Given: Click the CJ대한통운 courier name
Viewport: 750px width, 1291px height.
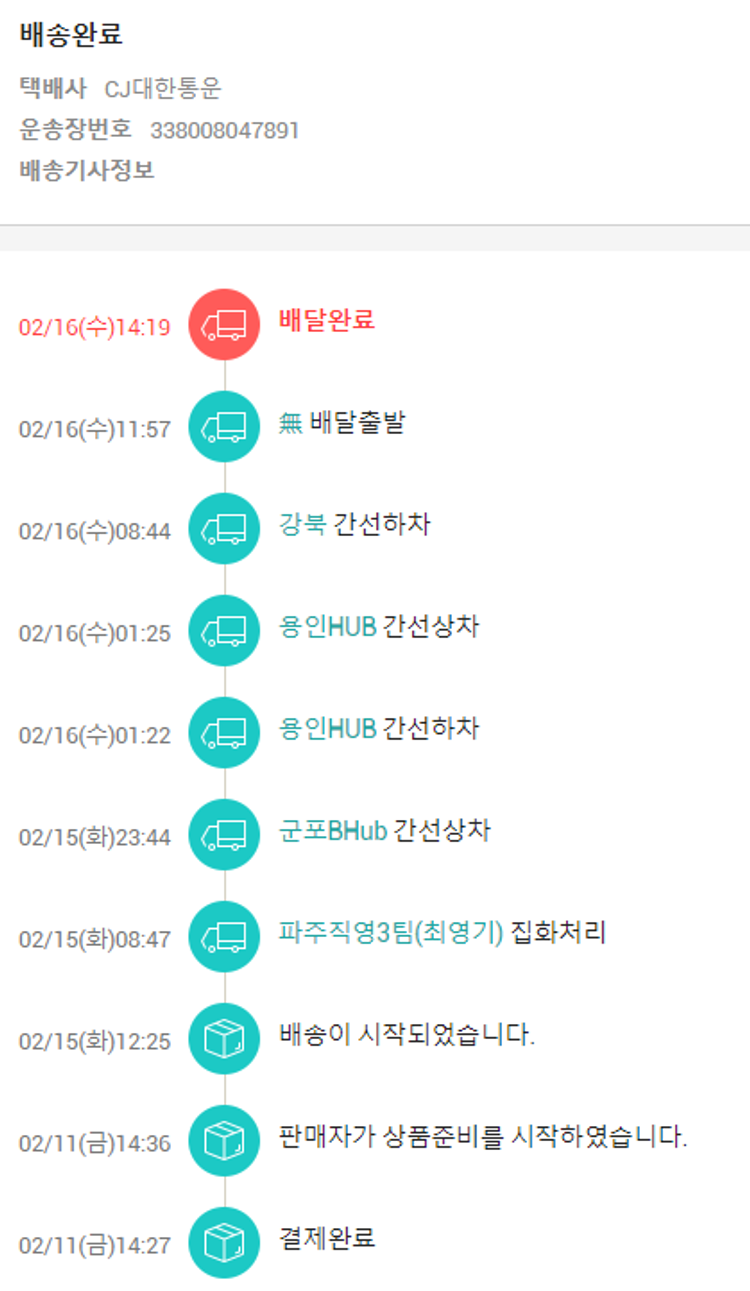Looking at the screenshot, I should (163, 89).
